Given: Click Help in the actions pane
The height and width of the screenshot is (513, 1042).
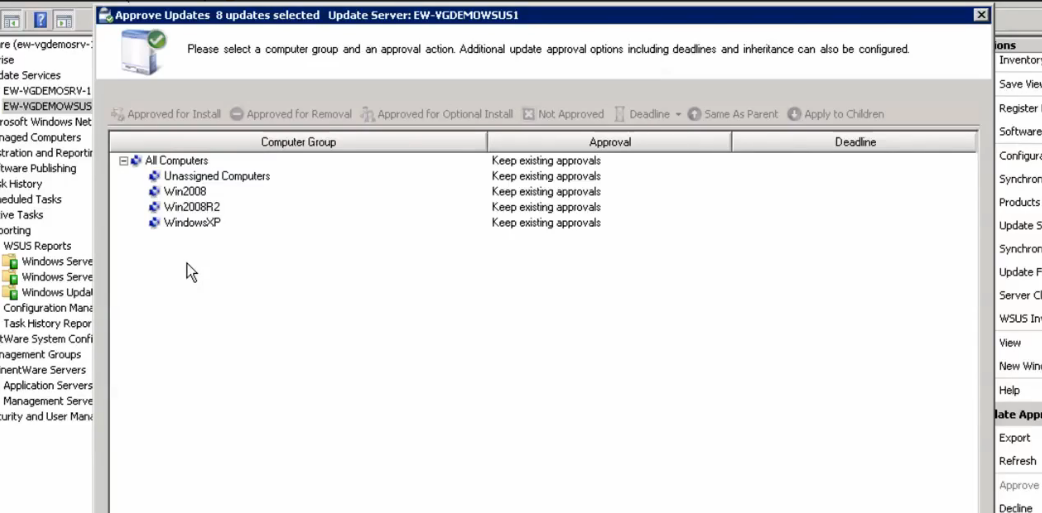Looking at the screenshot, I should (x=1009, y=390).
